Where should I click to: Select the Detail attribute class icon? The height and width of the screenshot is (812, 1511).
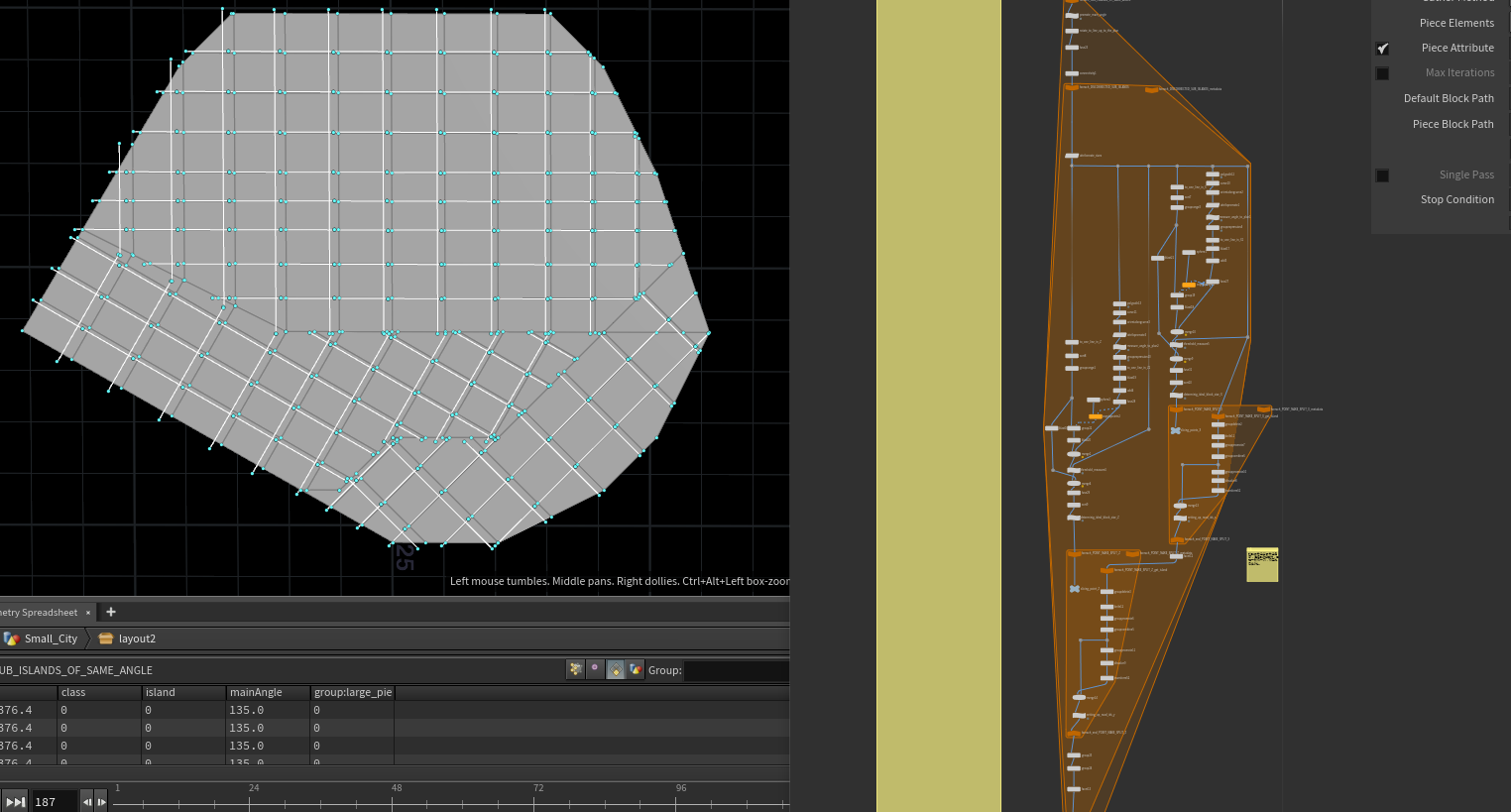point(636,669)
